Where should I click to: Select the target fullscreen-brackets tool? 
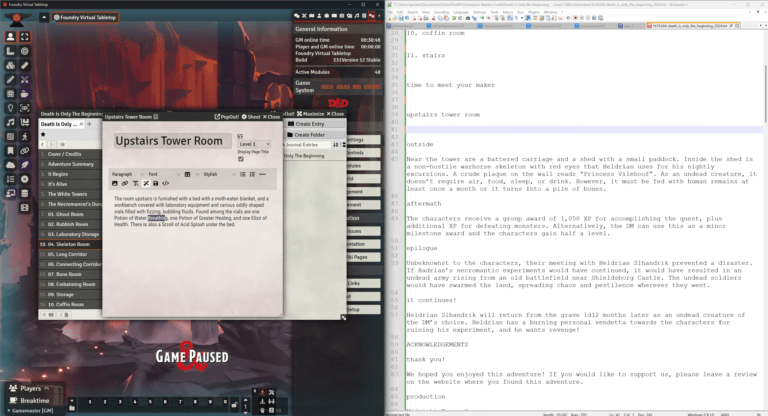point(24,37)
